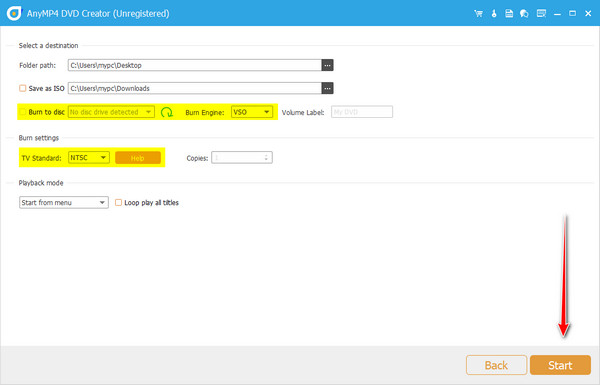Expand the Start from menu playback dropdown
Screen dimensions: 600x385
click(64, 202)
